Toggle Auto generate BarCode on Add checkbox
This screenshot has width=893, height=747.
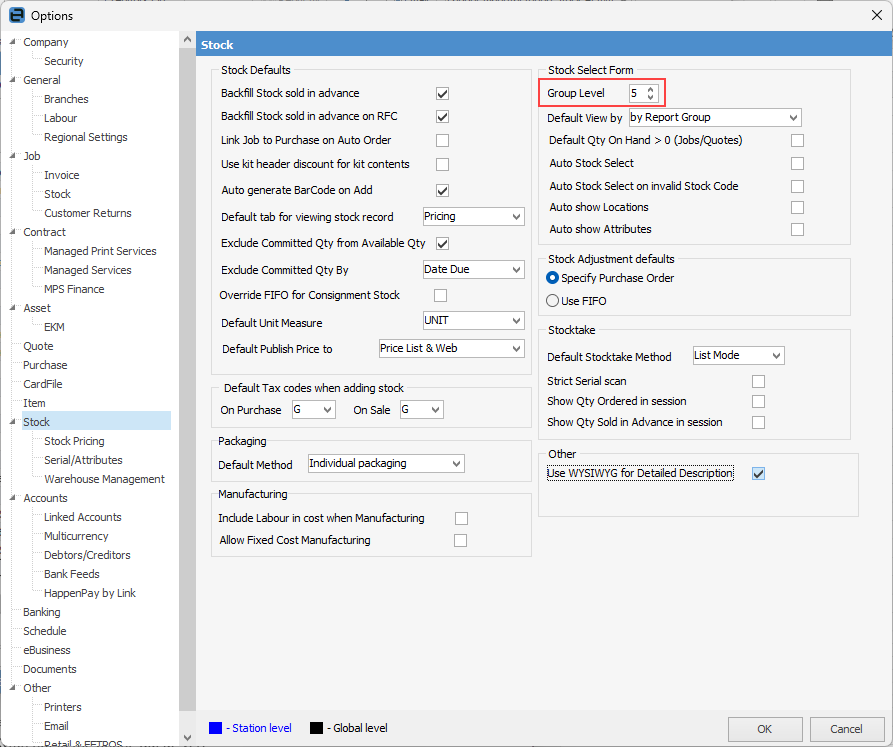click(x=442, y=191)
